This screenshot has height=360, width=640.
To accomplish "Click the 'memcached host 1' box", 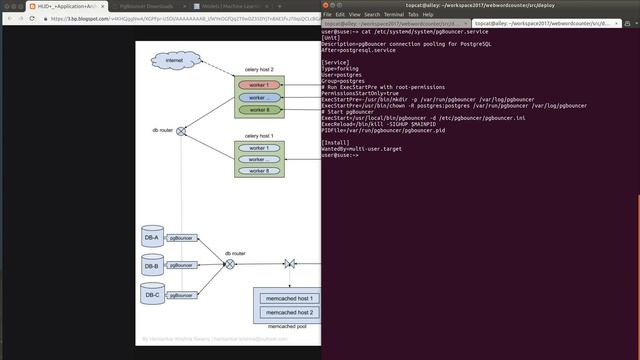I will point(289,299).
